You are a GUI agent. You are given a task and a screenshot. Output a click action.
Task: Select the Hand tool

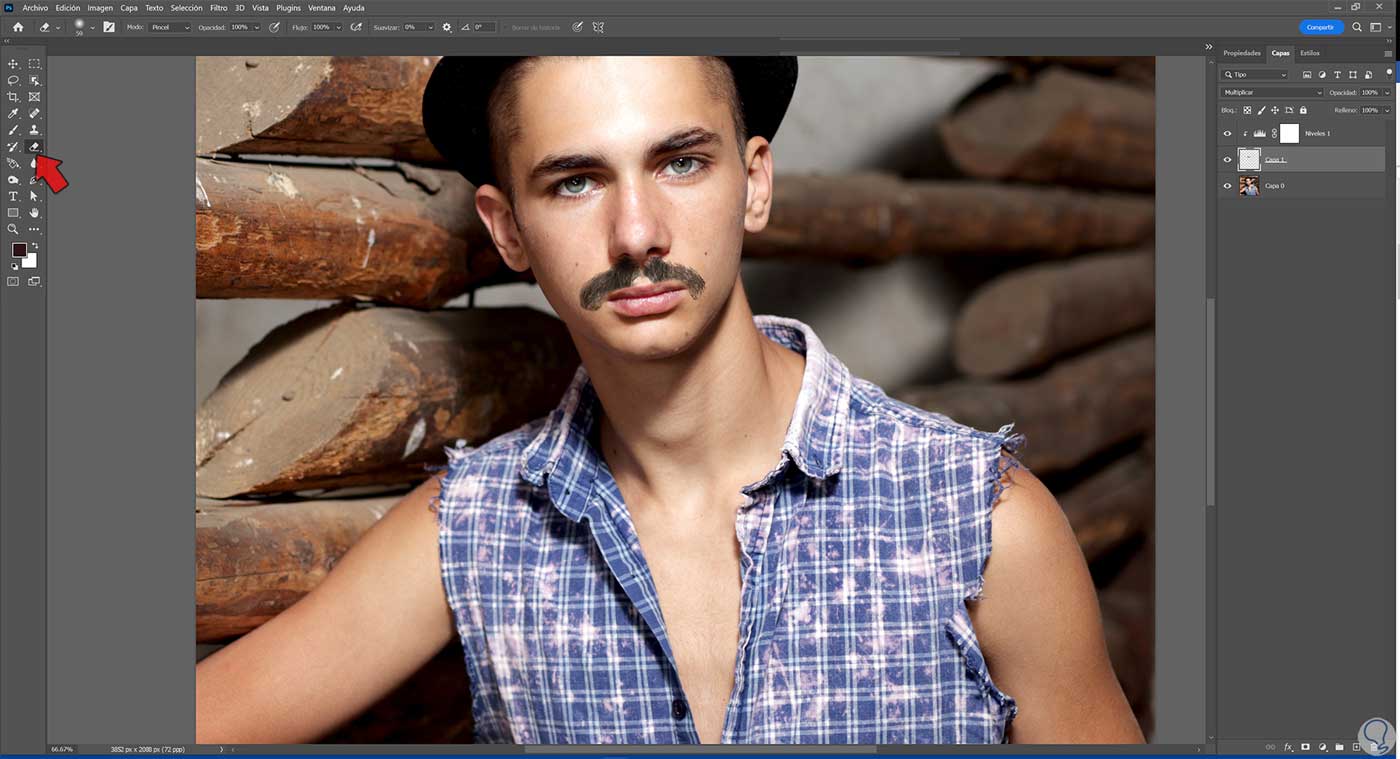point(34,212)
